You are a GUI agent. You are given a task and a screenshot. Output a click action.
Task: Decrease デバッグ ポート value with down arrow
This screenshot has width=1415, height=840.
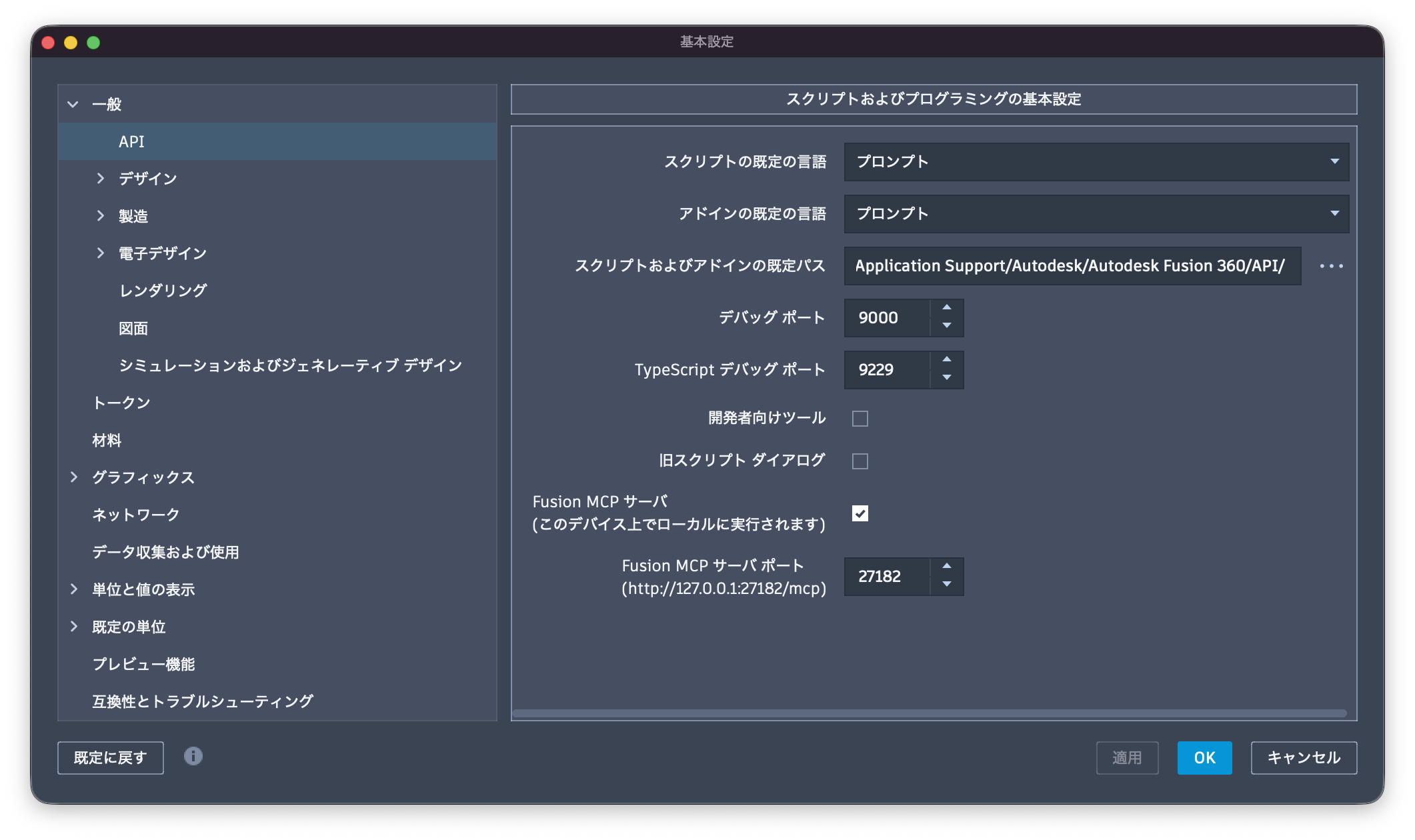947,325
